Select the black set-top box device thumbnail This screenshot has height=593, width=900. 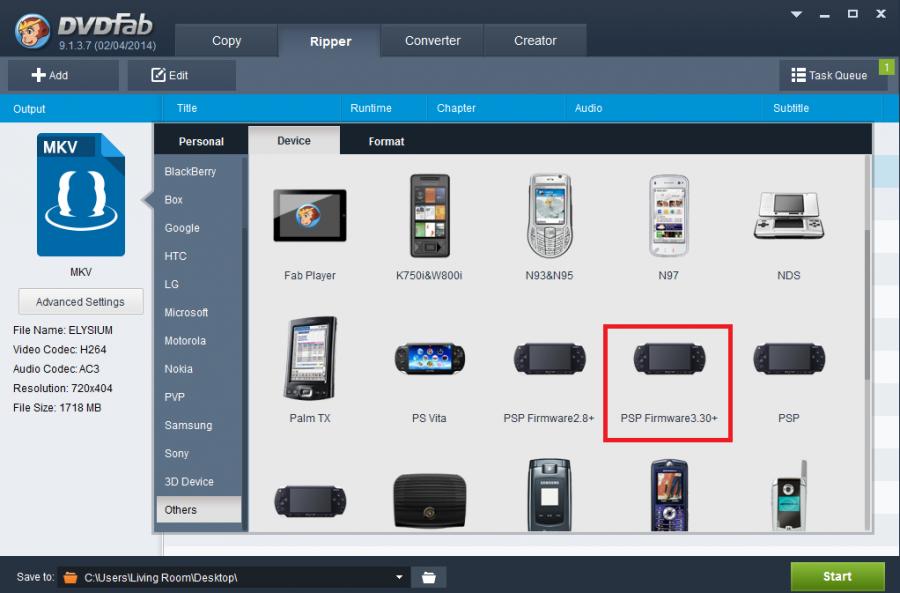click(x=429, y=500)
